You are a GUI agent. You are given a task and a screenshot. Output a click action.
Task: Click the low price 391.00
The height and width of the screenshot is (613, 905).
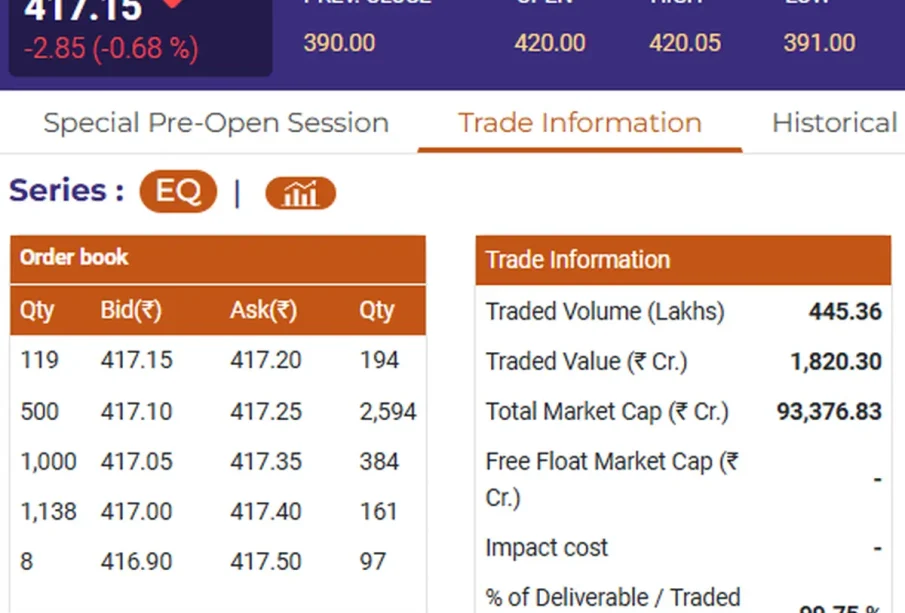(x=820, y=43)
